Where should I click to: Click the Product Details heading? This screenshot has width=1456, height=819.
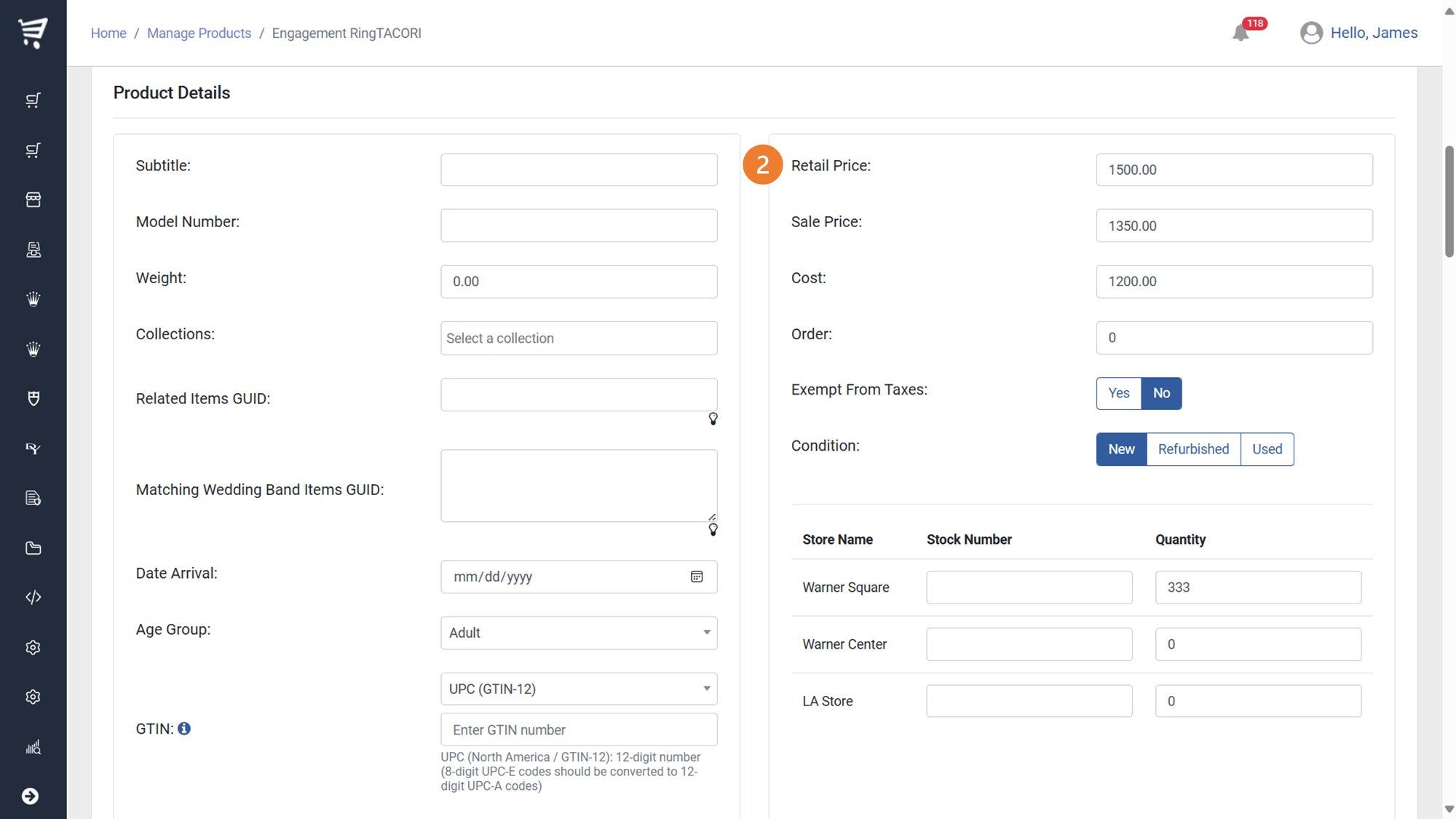172,93
